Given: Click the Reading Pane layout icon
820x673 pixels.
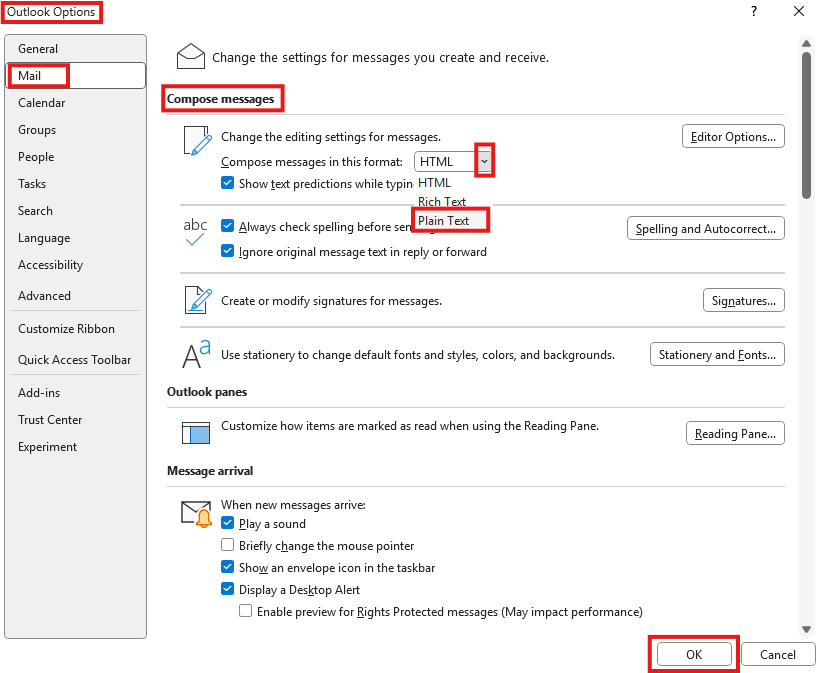Looking at the screenshot, I should [x=196, y=433].
